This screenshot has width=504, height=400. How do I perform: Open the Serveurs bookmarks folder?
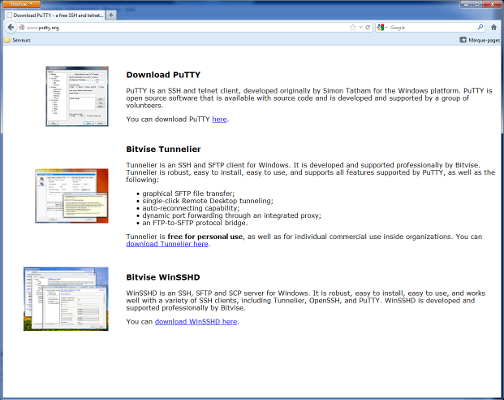point(17,40)
